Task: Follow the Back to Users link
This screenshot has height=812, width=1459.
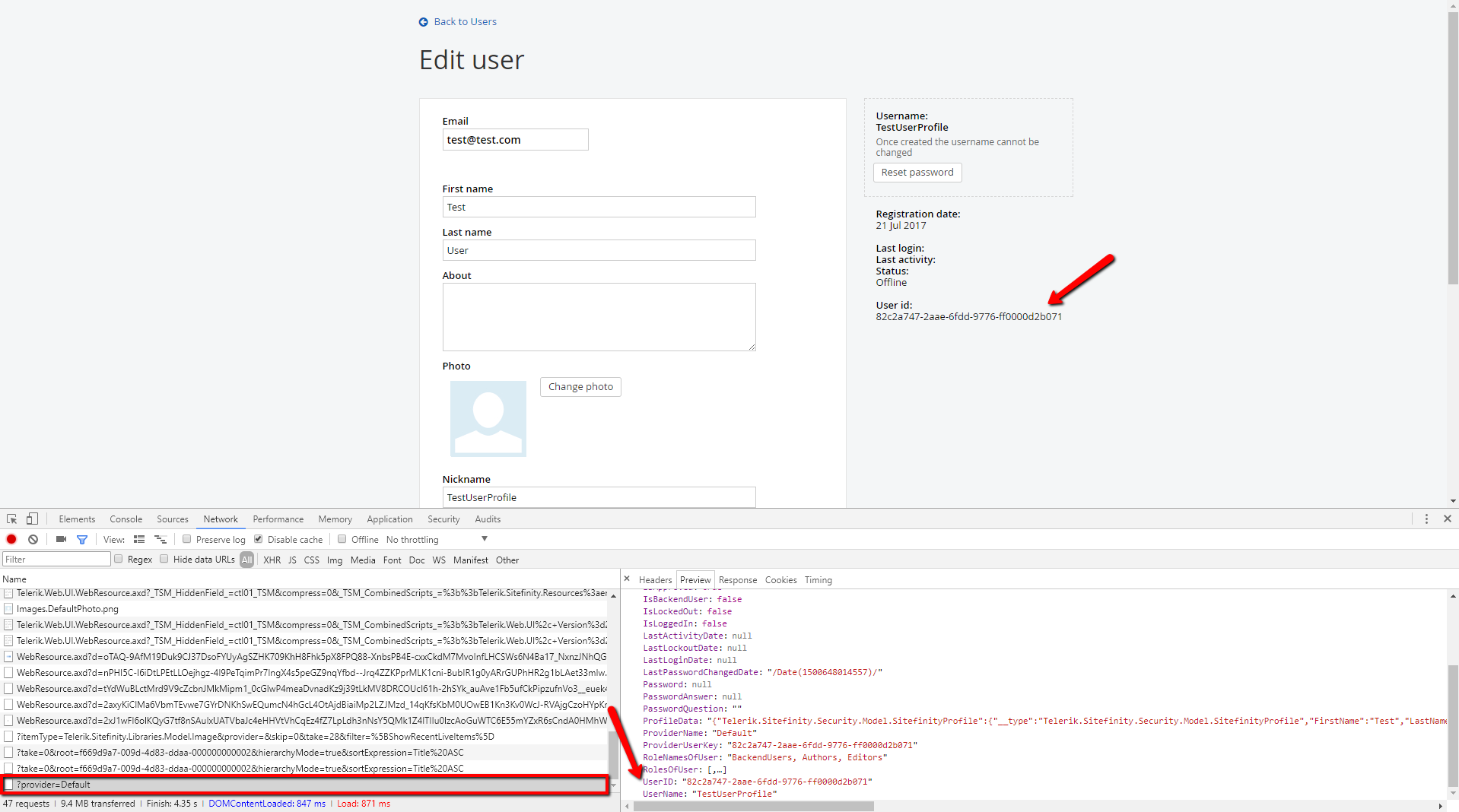Action: pos(465,22)
